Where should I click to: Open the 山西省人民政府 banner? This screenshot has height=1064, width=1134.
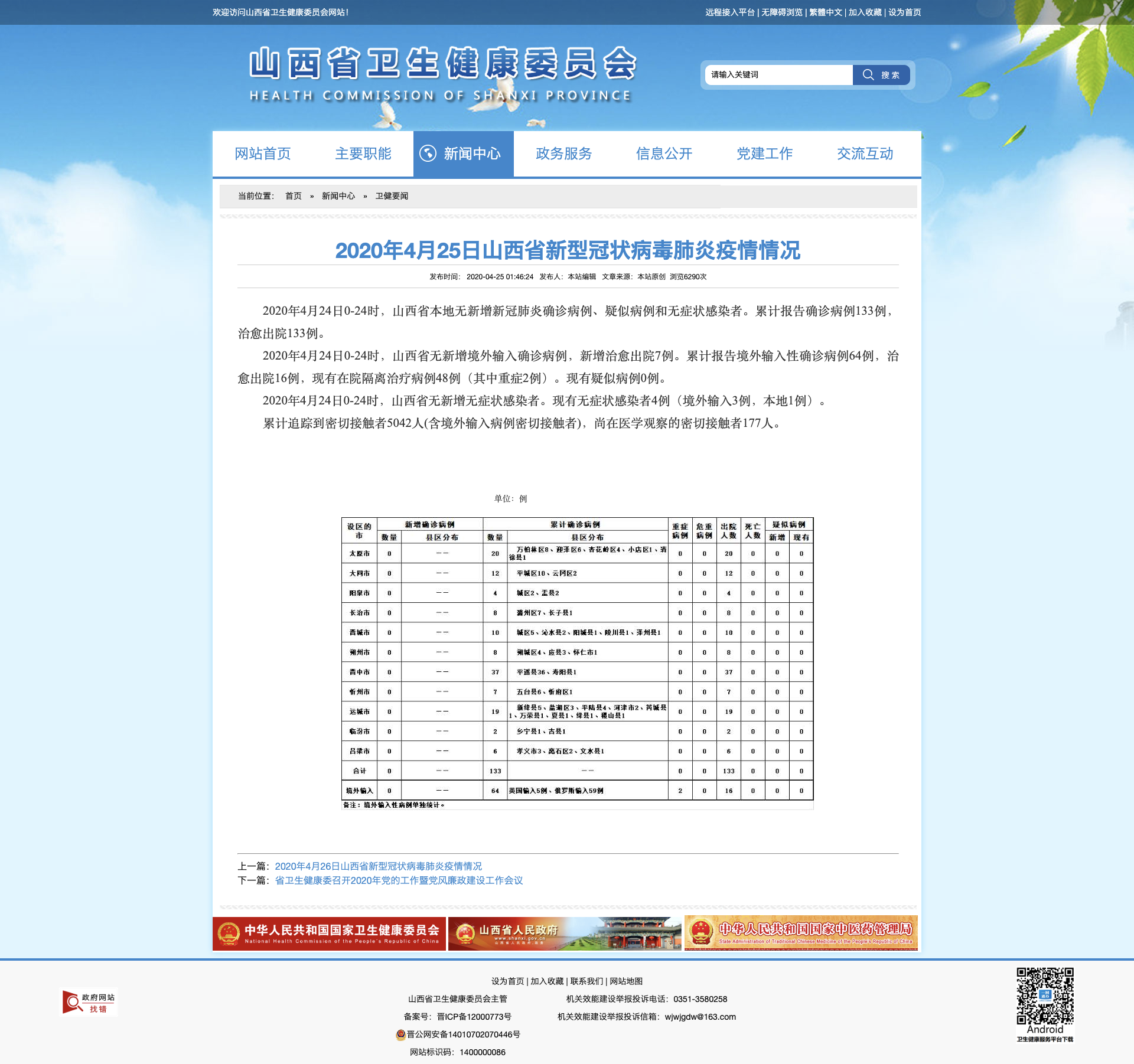pos(565,934)
